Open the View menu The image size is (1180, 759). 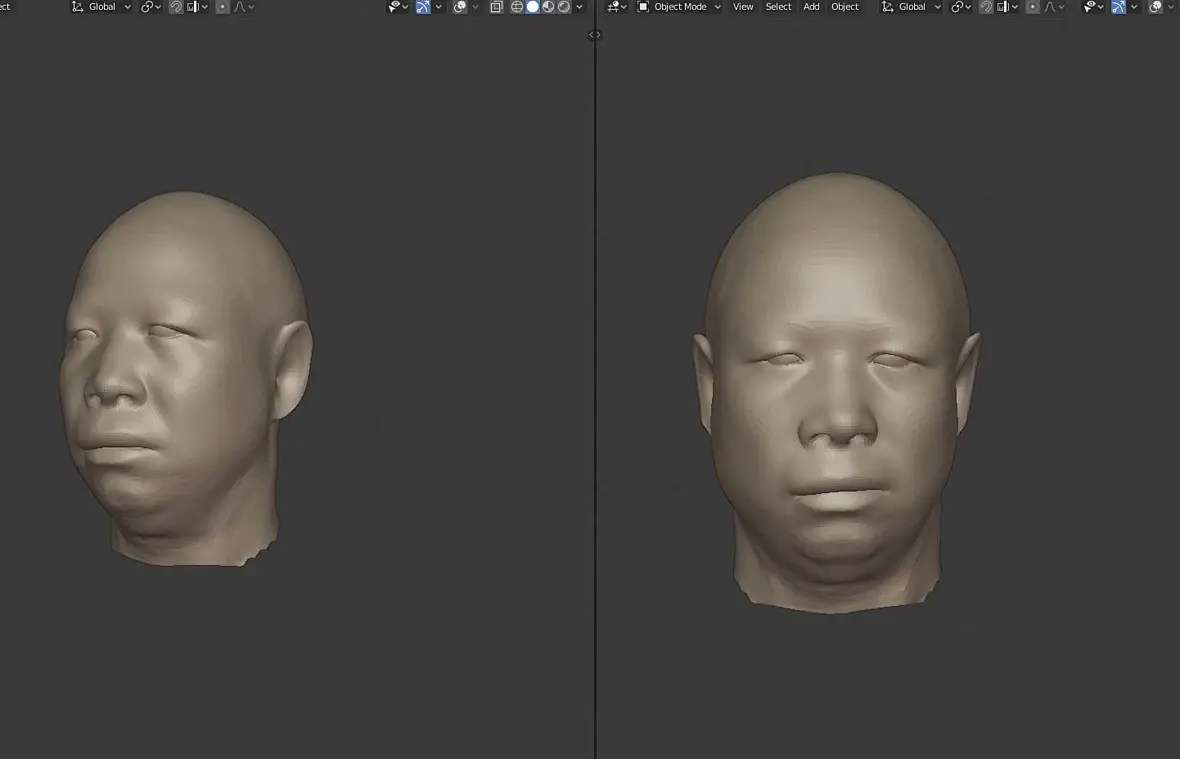(x=743, y=7)
